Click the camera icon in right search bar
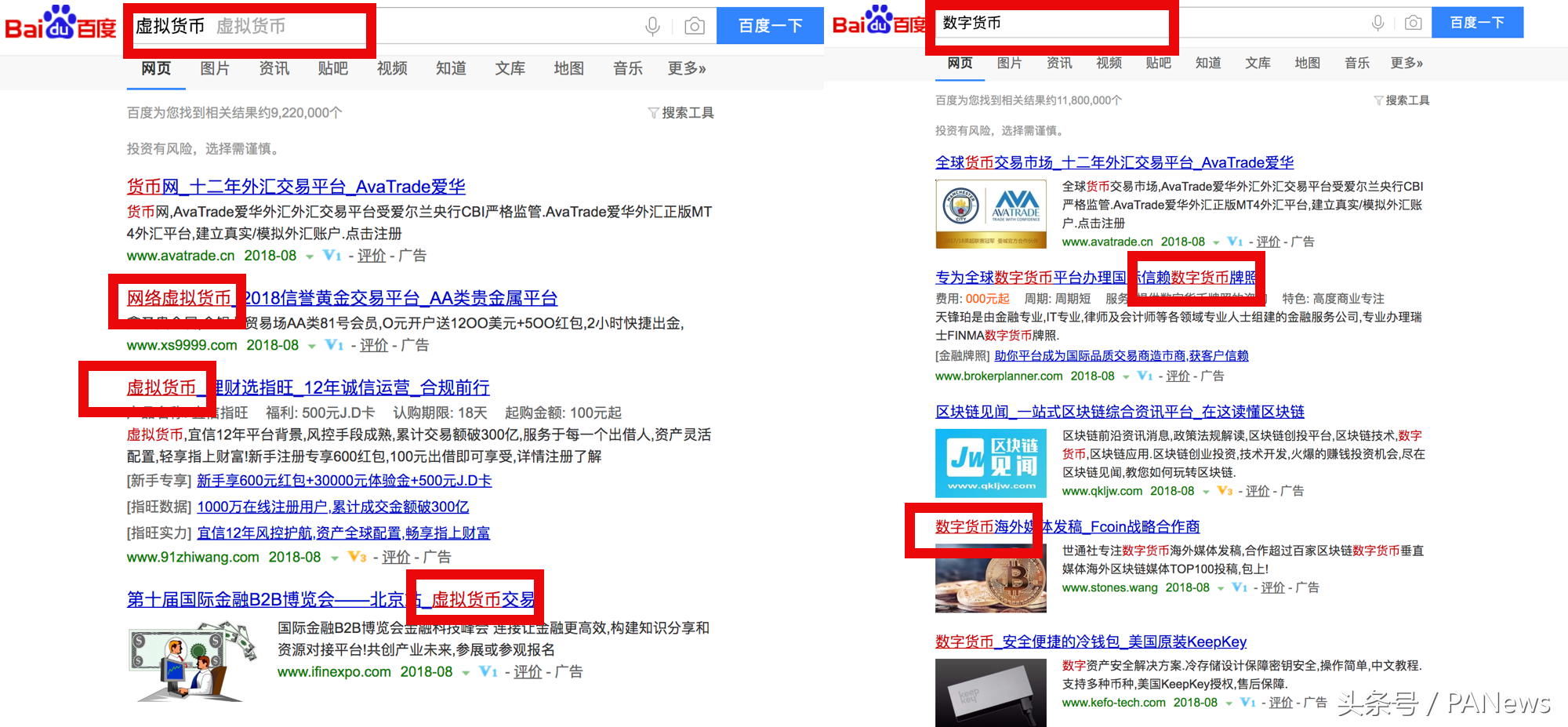This screenshot has width=1568, height=727. 1413,23
